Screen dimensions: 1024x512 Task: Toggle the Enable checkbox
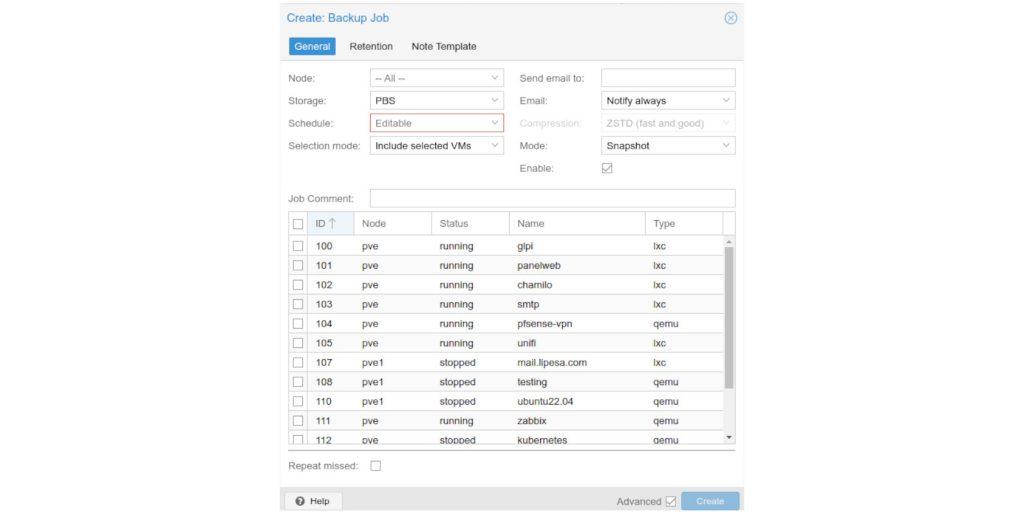tap(607, 168)
